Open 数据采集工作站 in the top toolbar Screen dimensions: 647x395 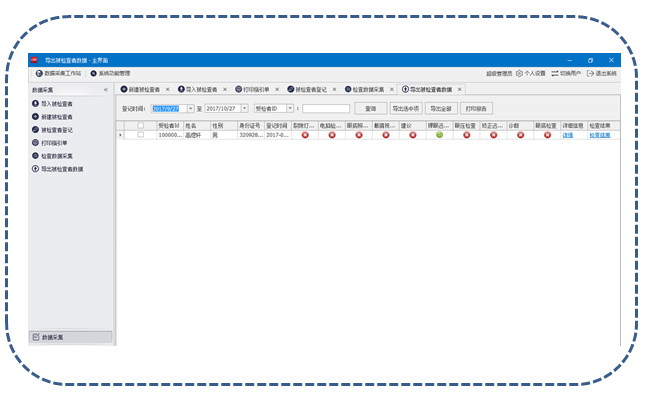pyautogui.click(x=58, y=73)
